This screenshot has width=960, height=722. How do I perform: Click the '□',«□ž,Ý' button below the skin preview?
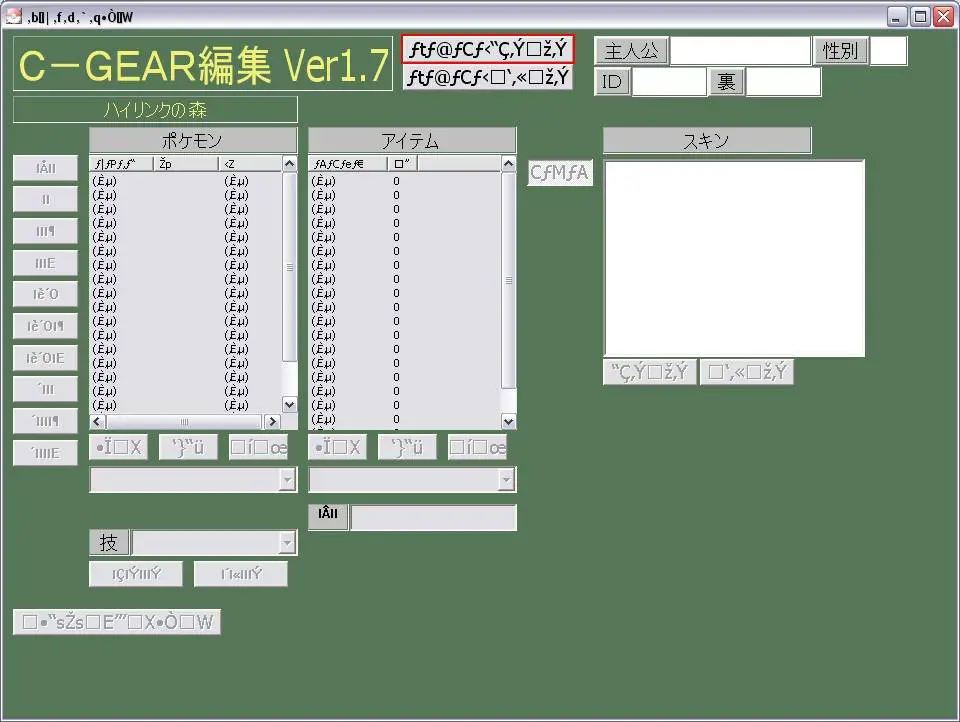point(747,372)
